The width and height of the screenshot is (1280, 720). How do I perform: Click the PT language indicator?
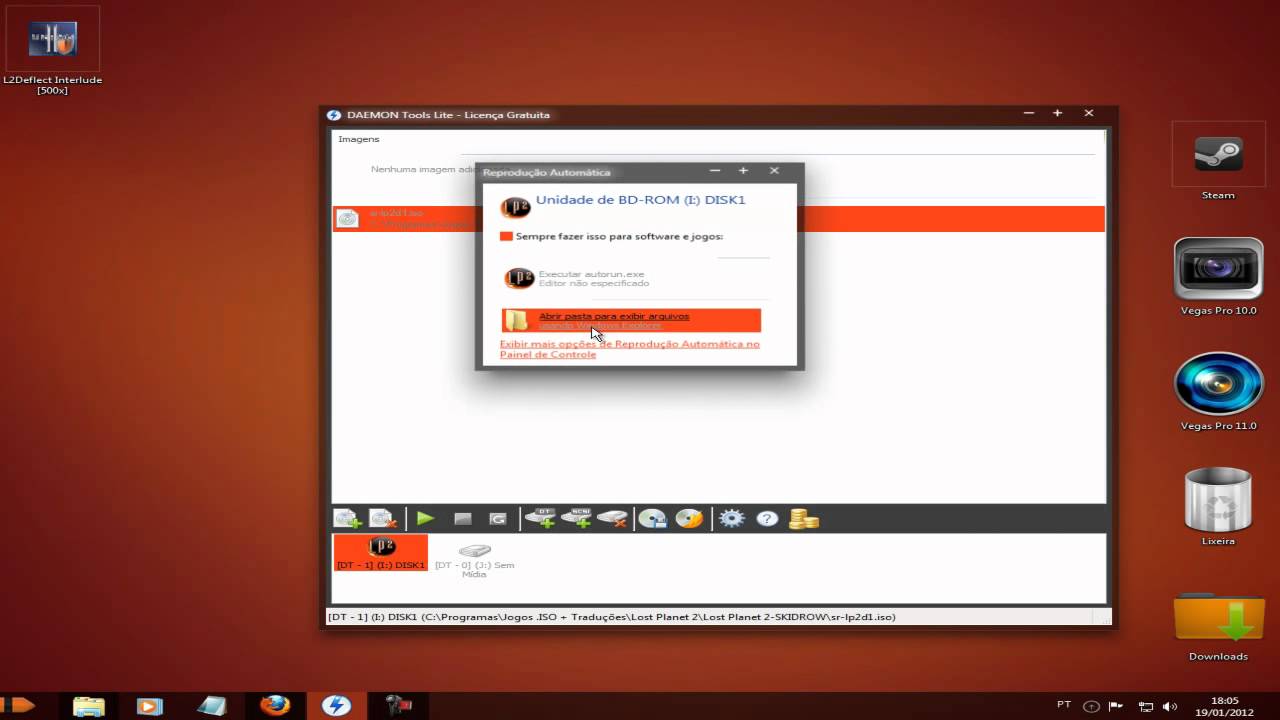1064,705
